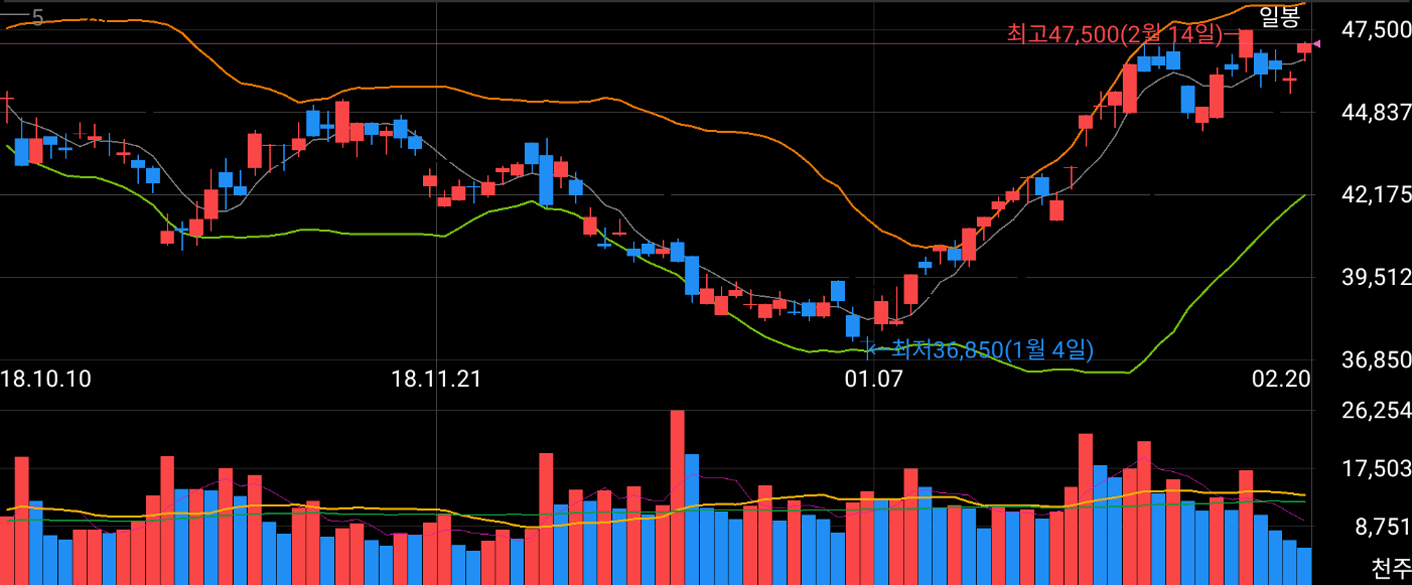Click the 18.10.10 date axis label
This screenshot has height=585, width=1412.
tap(46, 379)
